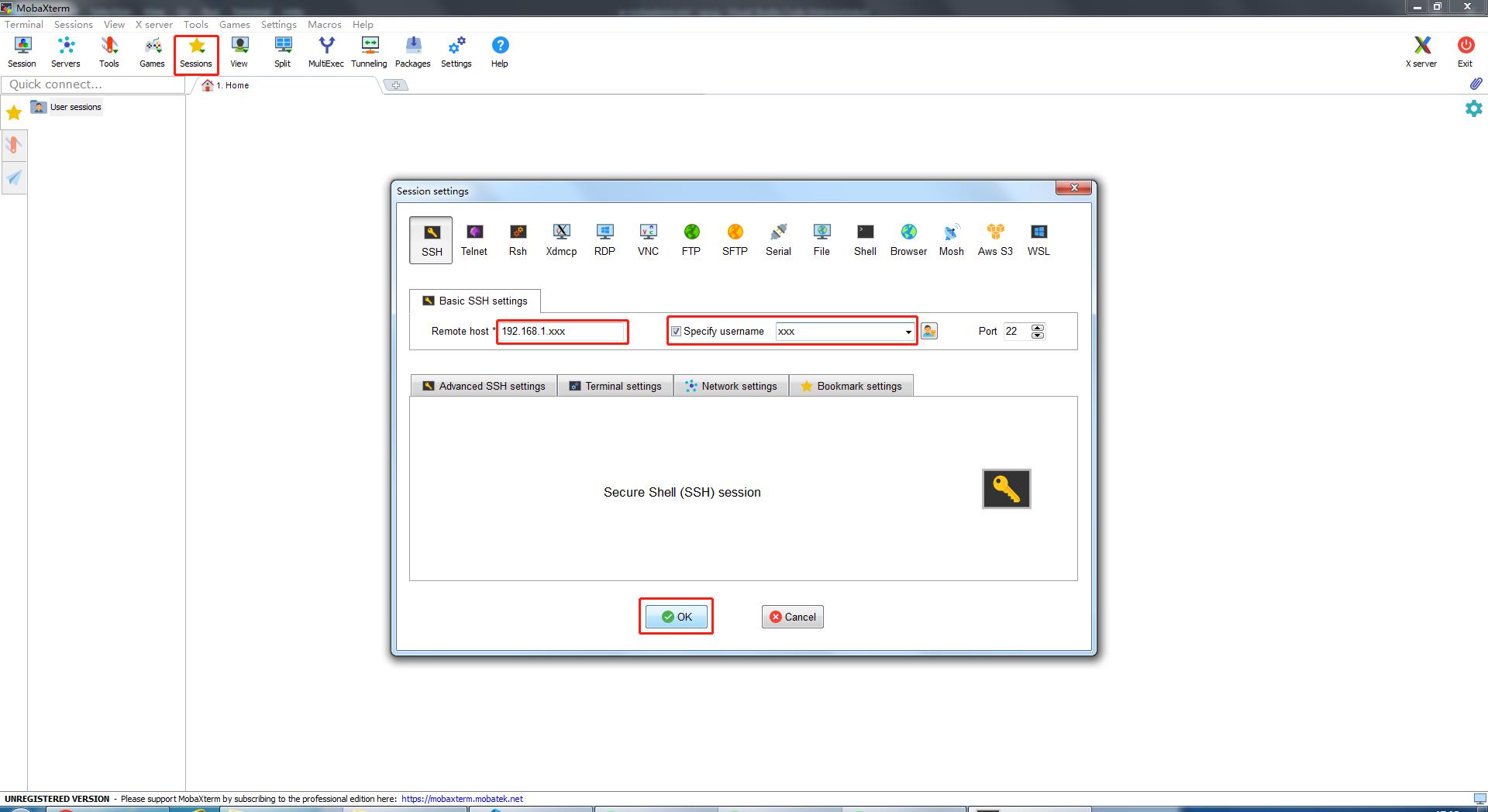This screenshot has width=1488, height=812.
Task: Open the Sessions menu in the menu bar
Action: pyautogui.click(x=74, y=24)
